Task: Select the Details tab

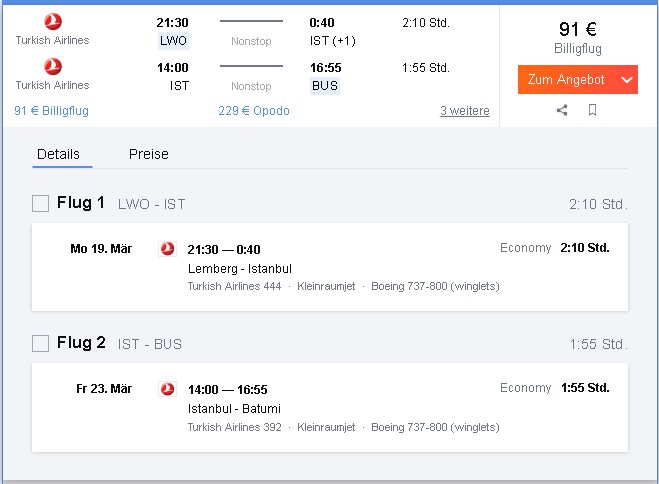Action: coord(58,154)
